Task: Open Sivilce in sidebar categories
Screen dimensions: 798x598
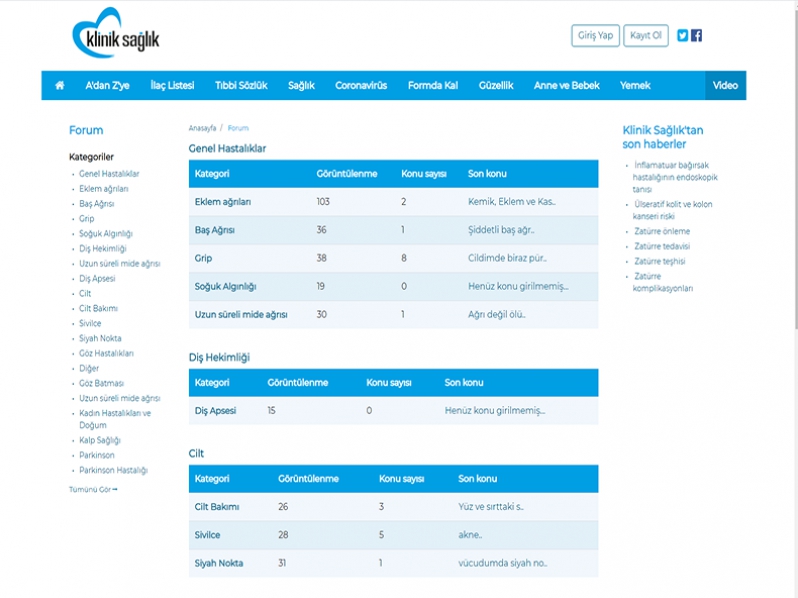Action: pyautogui.click(x=90, y=323)
